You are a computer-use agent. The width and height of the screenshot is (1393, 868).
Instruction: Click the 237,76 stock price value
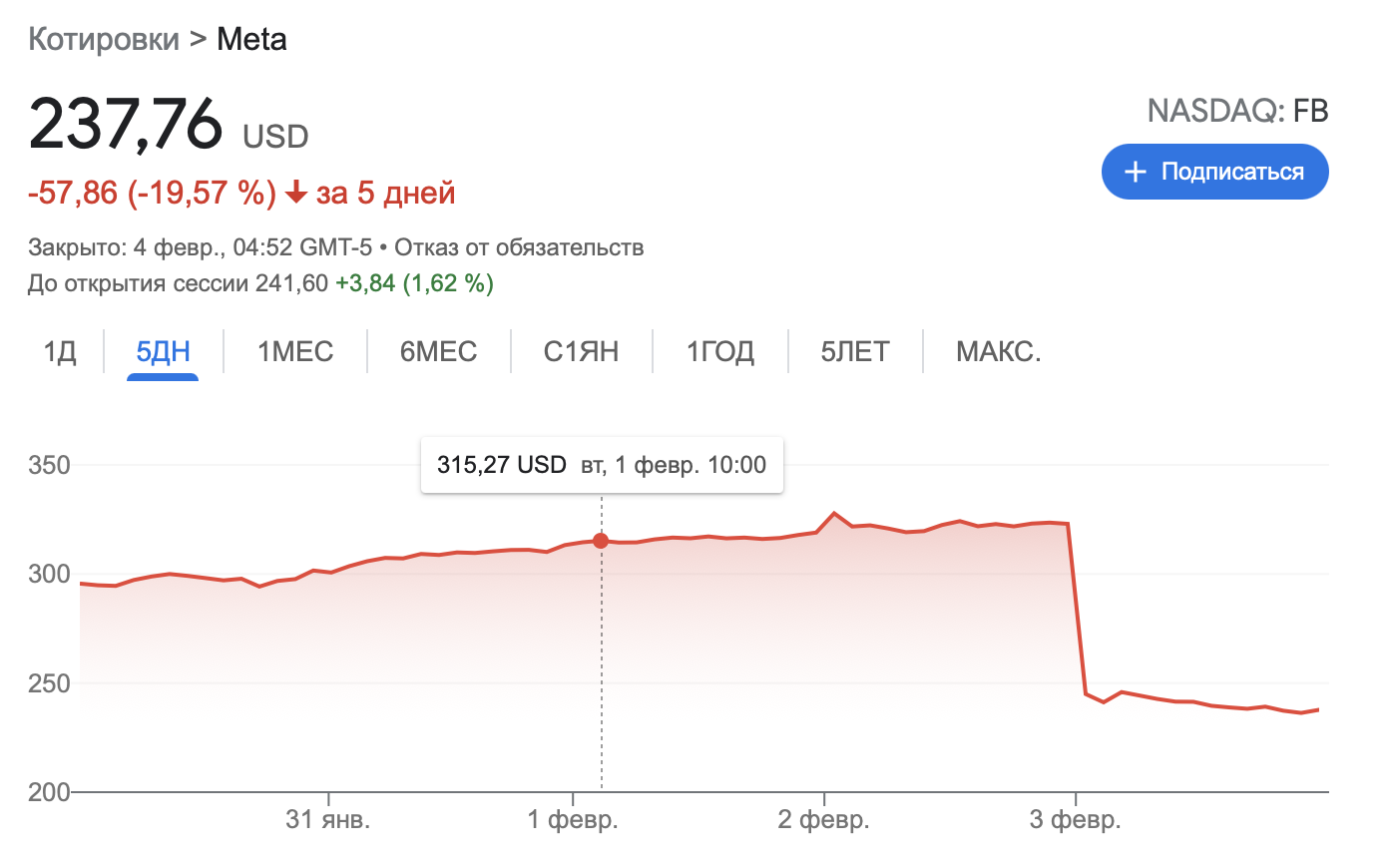[126, 125]
